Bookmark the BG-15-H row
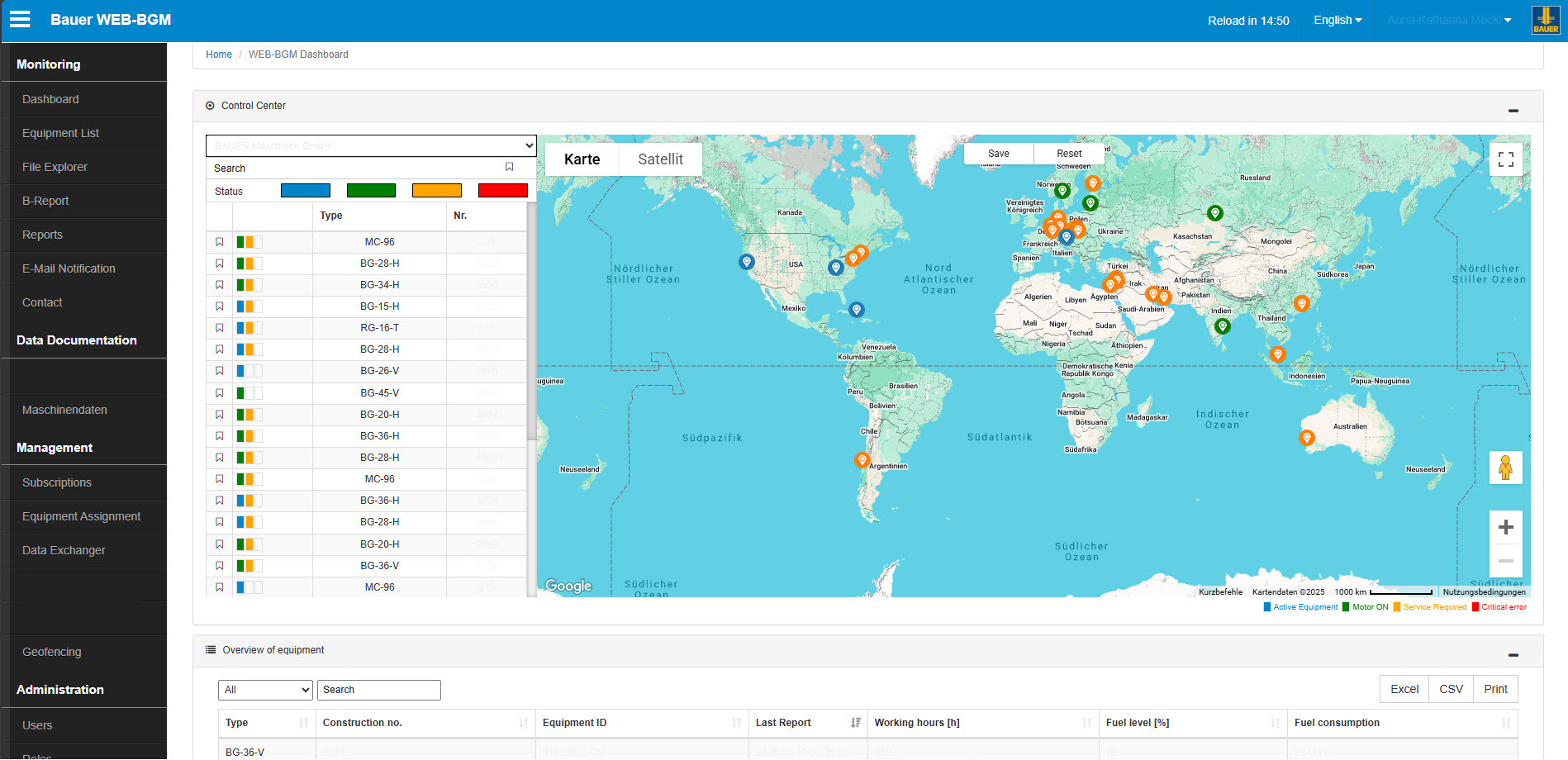 (x=220, y=306)
